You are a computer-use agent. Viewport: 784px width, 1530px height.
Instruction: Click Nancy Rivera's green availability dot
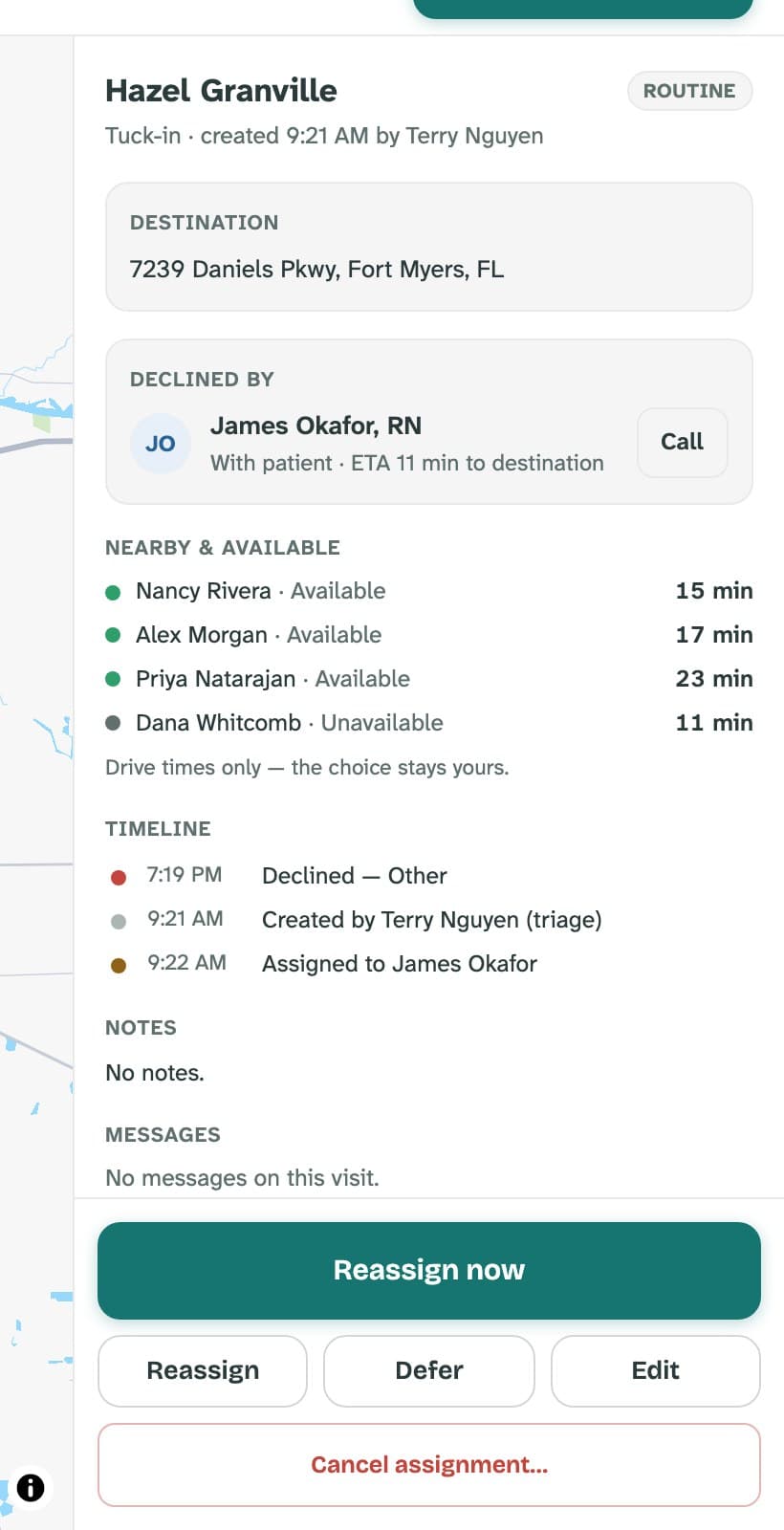pyautogui.click(x=113, y=592)
